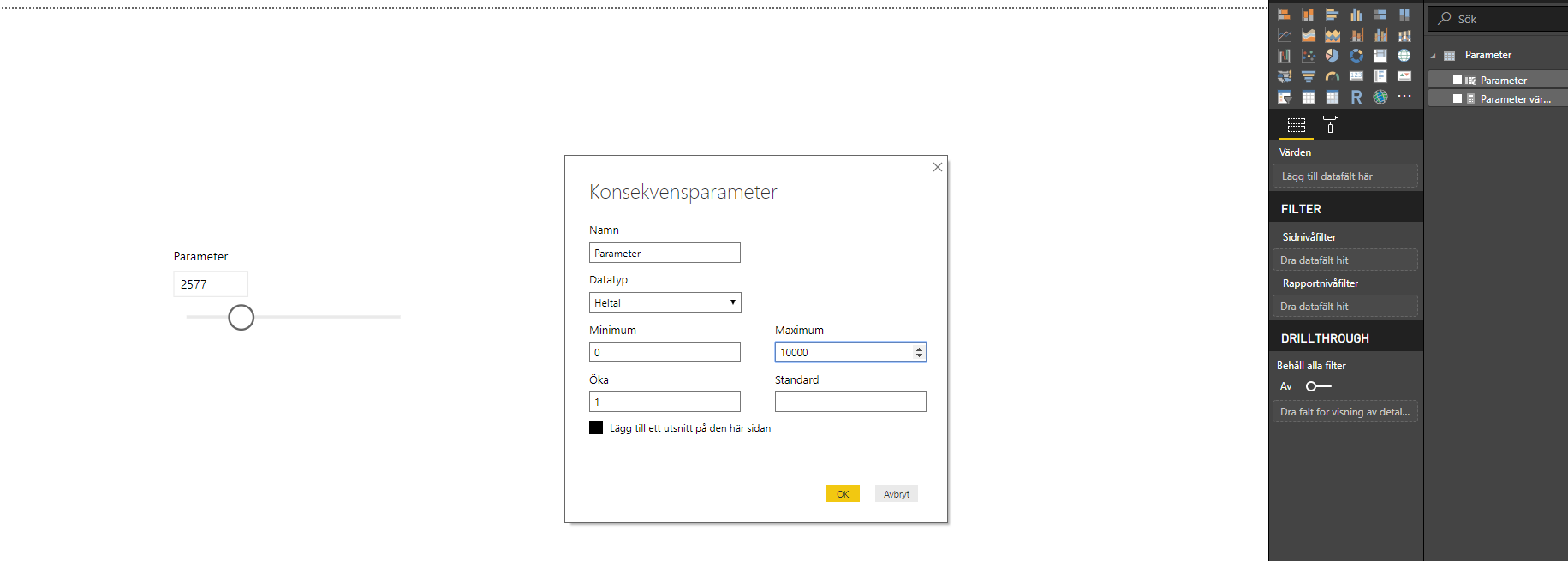Create a table visual
The height and width of the screenshot is (561, 1568).
click(x=1308, y=97)
